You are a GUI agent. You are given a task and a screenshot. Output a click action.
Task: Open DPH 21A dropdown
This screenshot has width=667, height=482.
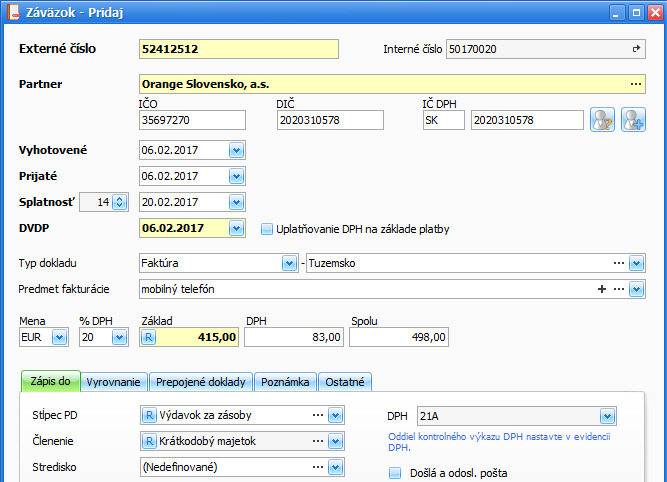click(x=607, y=416)
